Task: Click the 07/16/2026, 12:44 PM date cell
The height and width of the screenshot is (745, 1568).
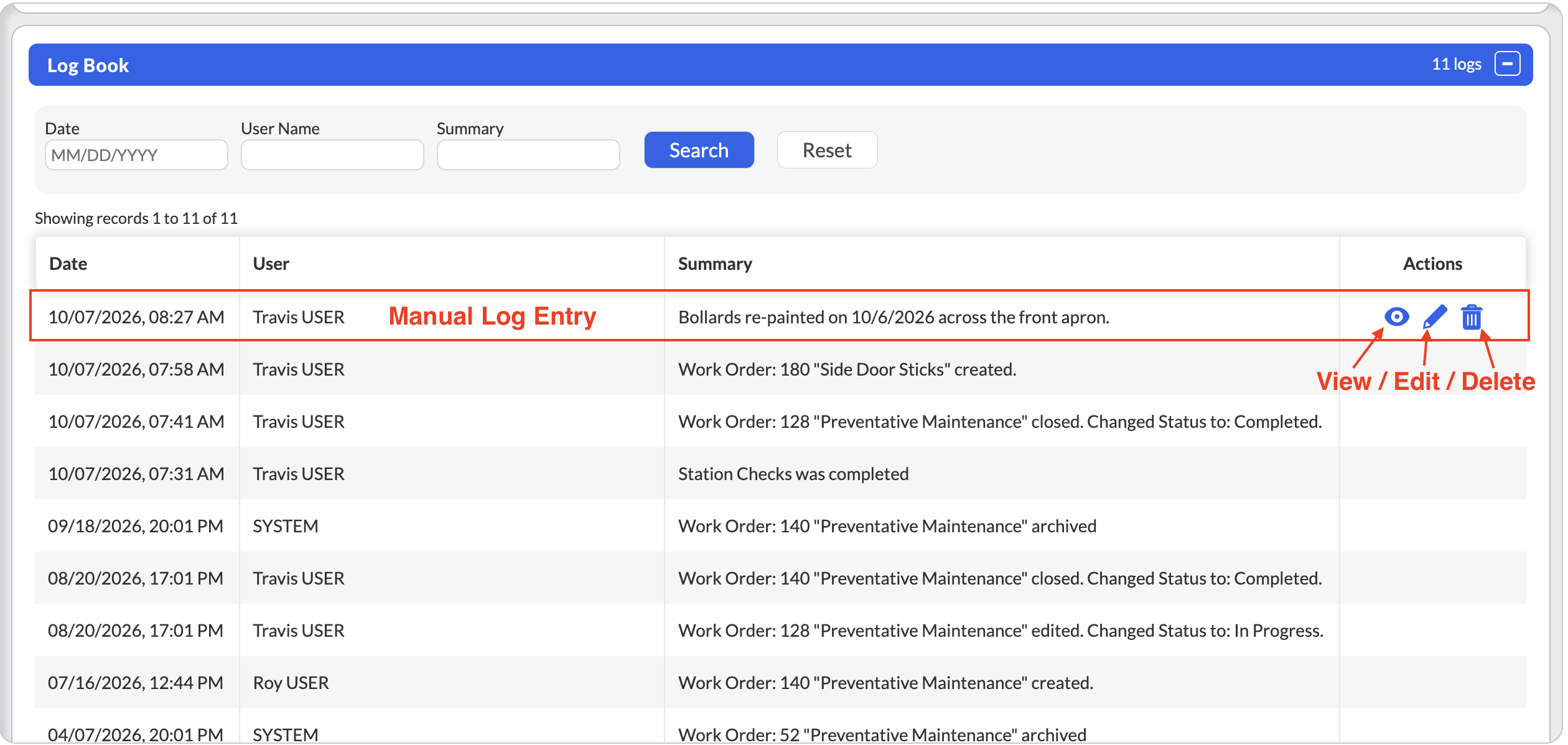Action: point(136,683)
